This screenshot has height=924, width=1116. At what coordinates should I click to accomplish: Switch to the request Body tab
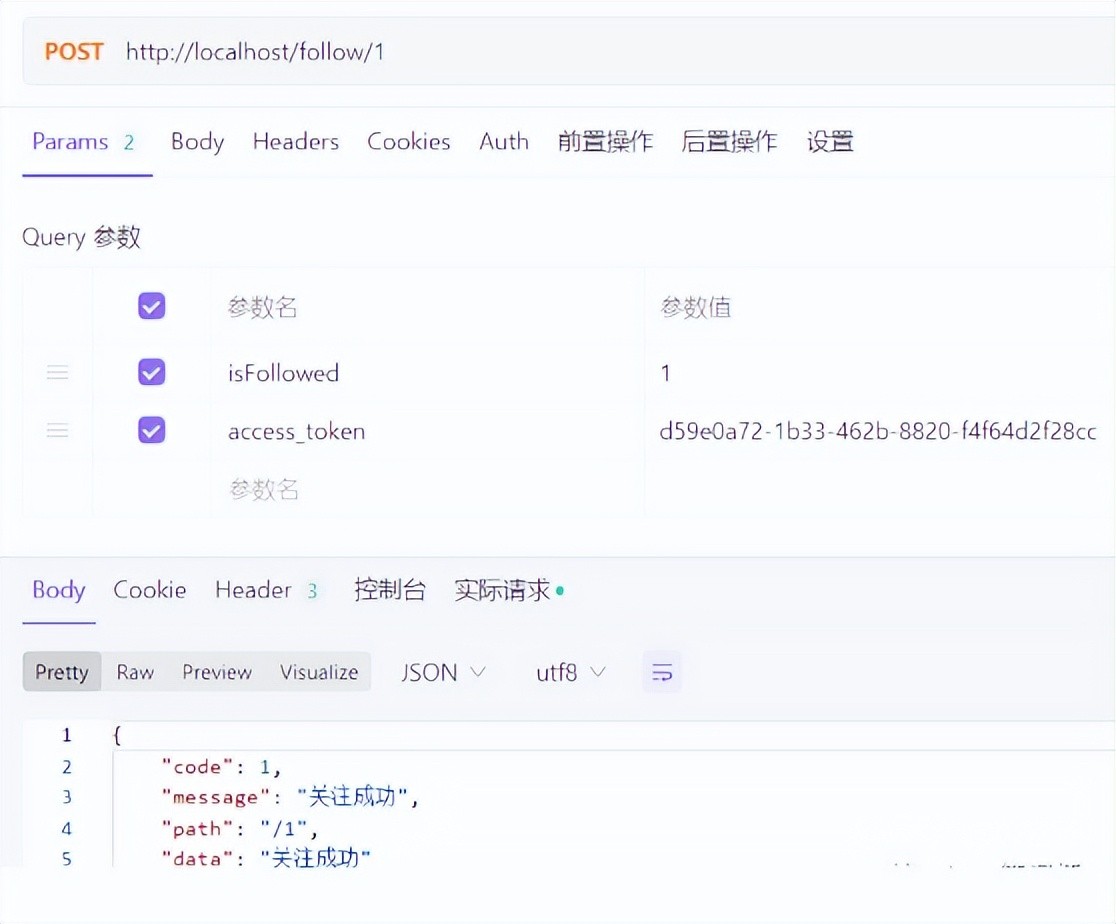click(197, 142)
